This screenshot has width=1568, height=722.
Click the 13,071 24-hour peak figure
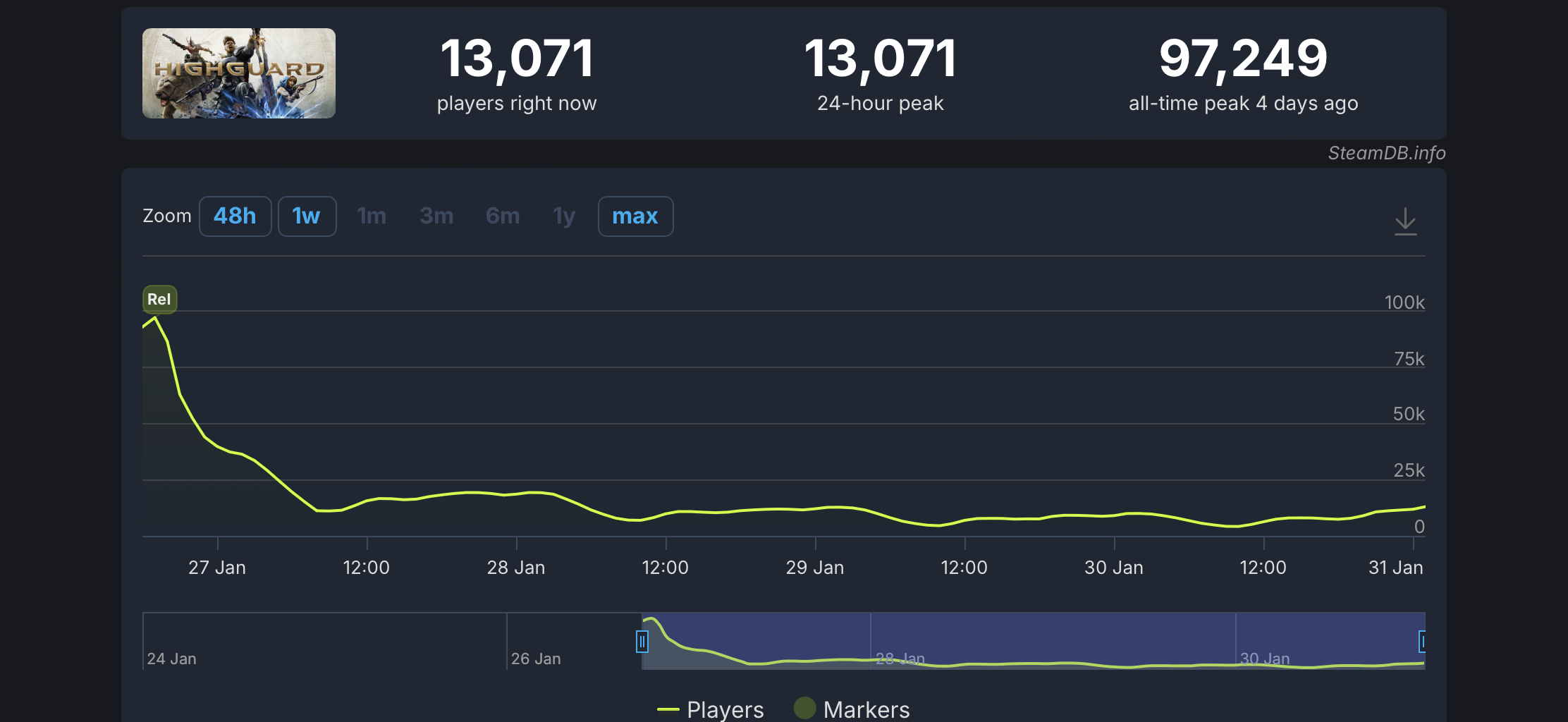(x=881, y=58)
